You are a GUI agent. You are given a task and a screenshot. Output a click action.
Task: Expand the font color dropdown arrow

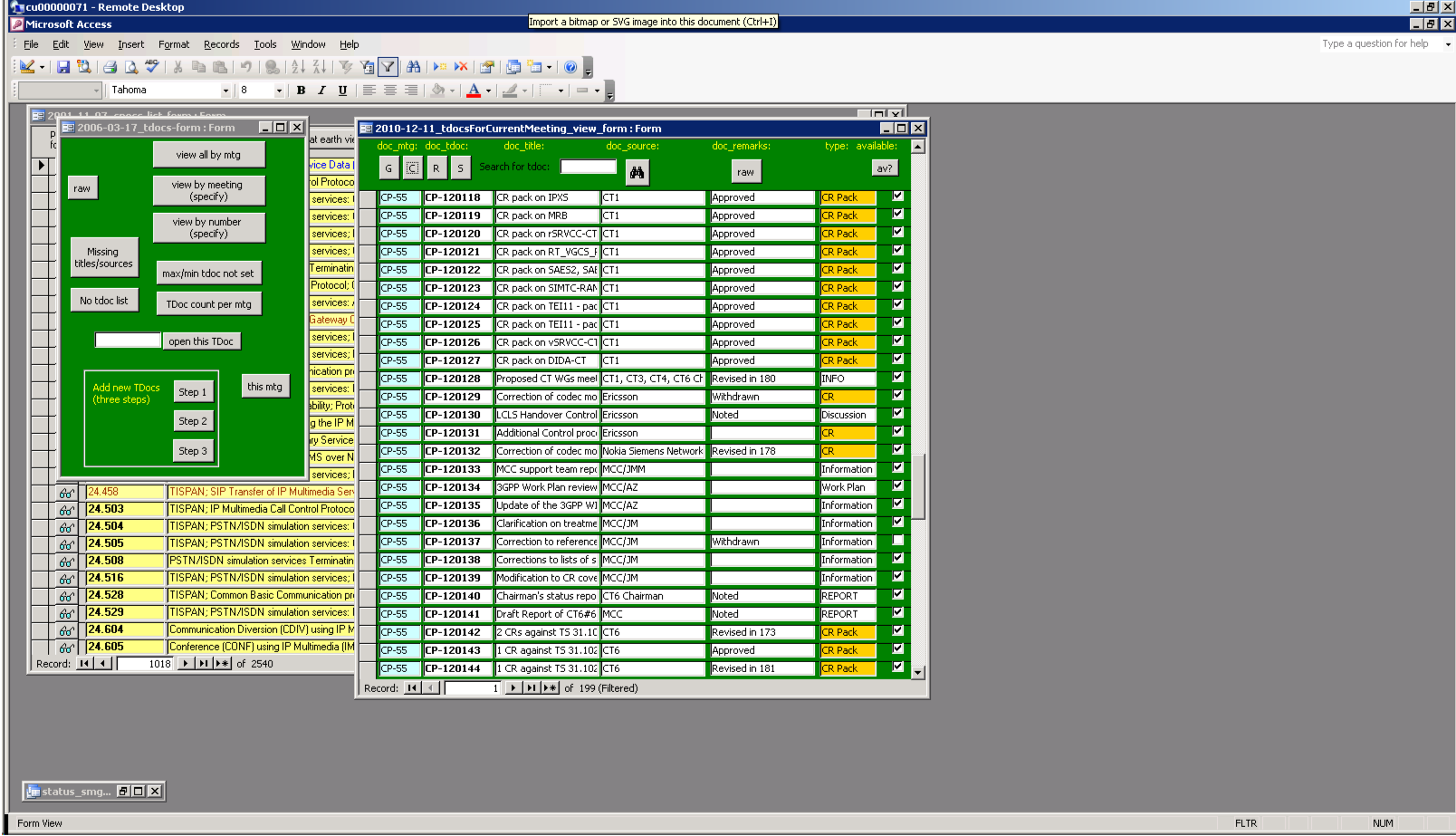pyautogui.click(x=488, y=91)
